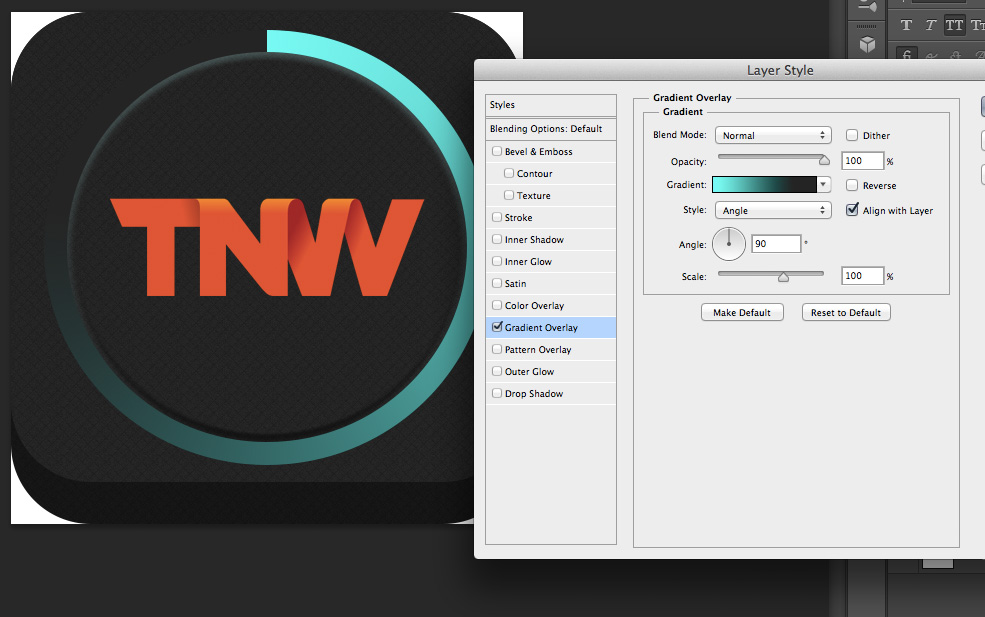Select the Styles entry in list
The image size is (985, 617).
tap(550, 105)
